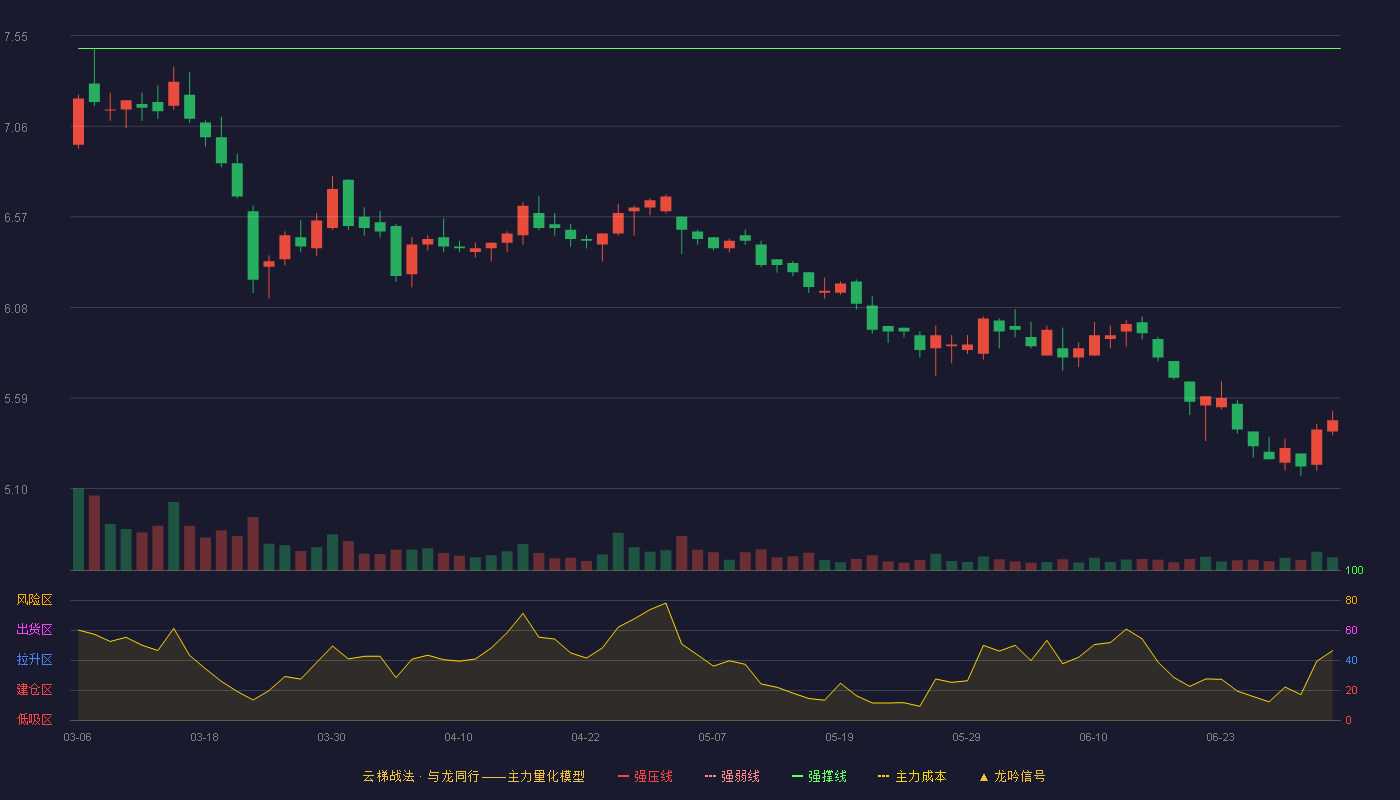Screen dimensions: 1400x800
Task: Click the 04-22 date label
Action: tap(585, 737)
